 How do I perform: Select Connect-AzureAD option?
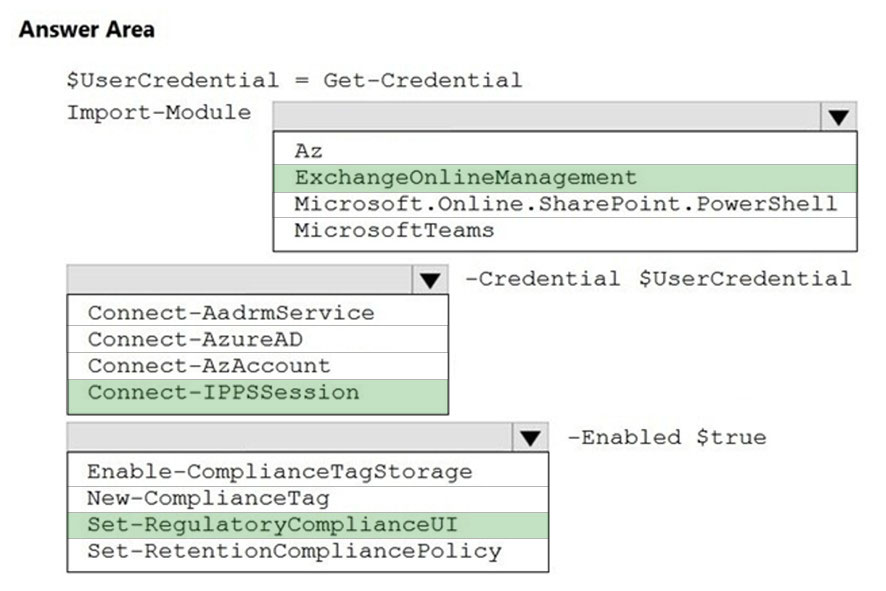(258, 339)
